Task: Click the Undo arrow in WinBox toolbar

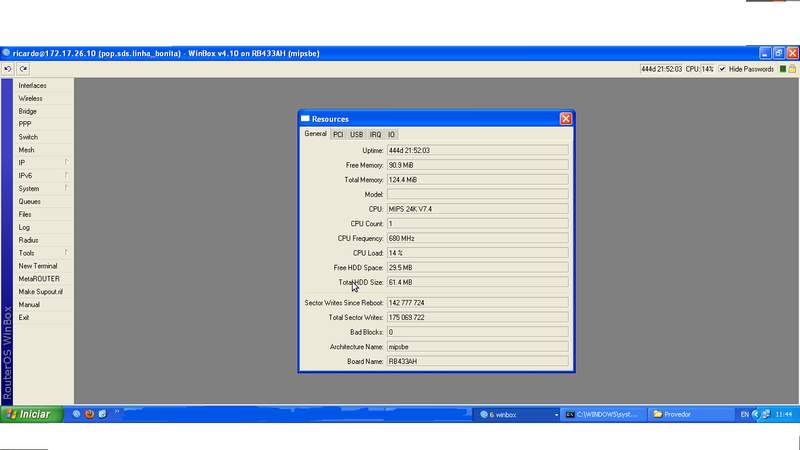Action: (8, 69)
